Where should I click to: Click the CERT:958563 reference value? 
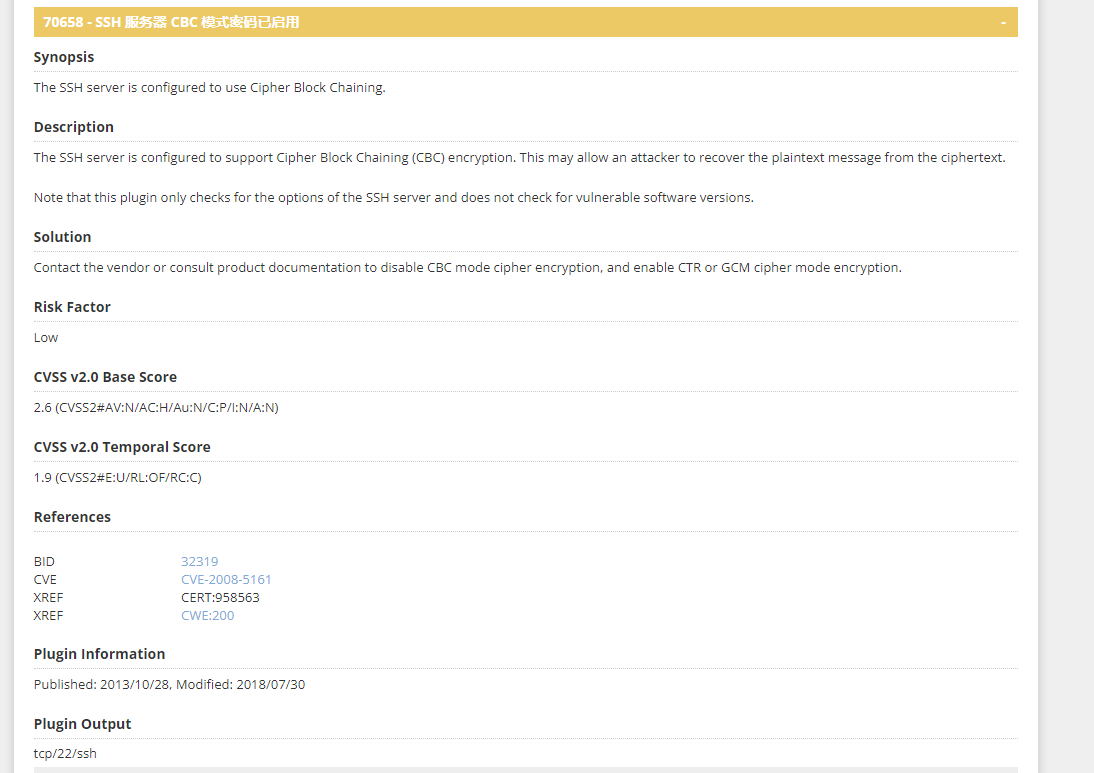click(220, 598)
